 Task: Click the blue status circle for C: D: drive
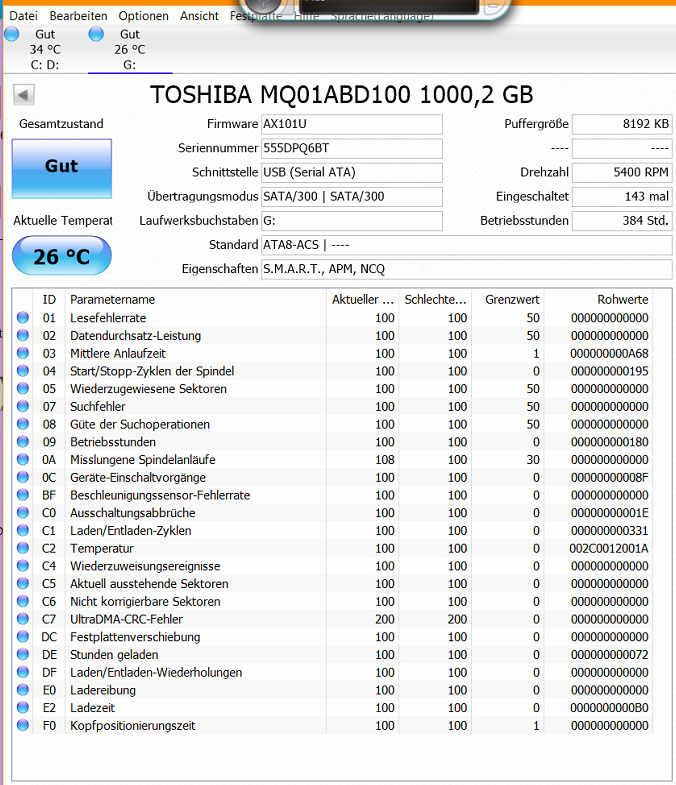click(12, 34)
